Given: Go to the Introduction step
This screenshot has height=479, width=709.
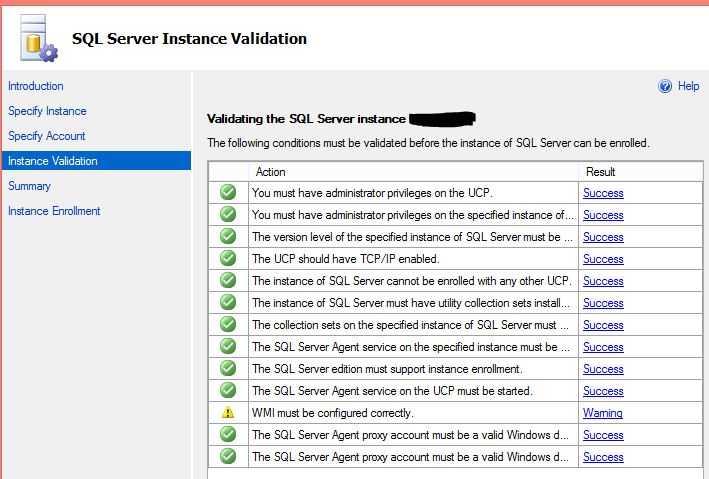Looking at the screenshot, I should click(x=36, y=86).
